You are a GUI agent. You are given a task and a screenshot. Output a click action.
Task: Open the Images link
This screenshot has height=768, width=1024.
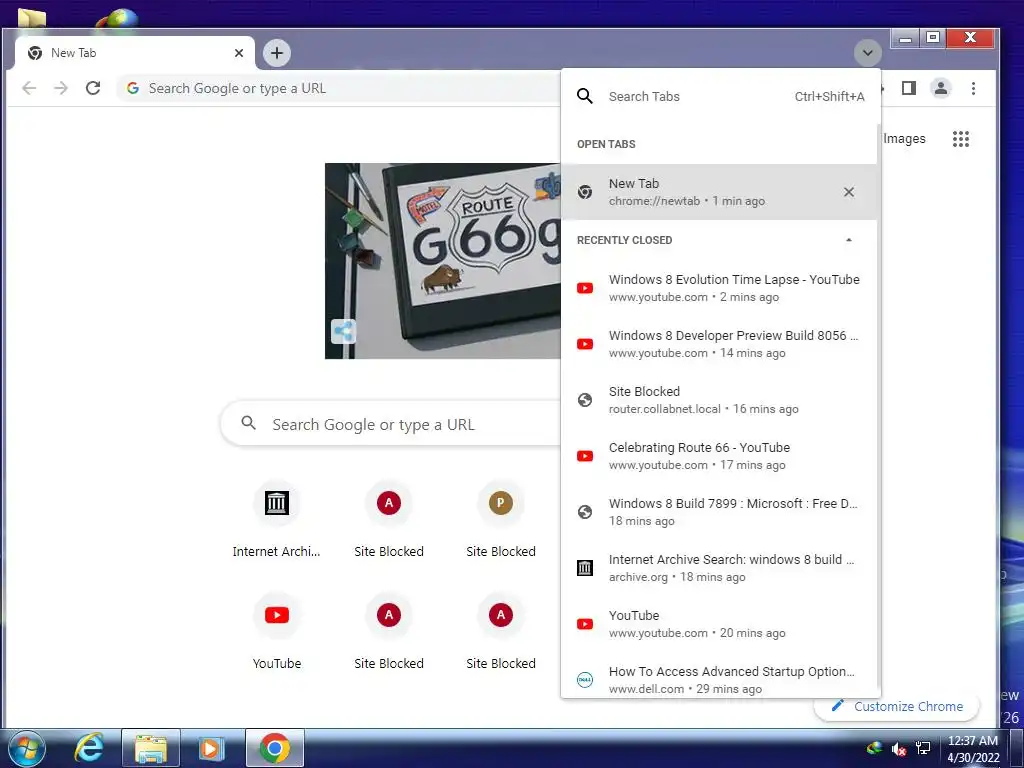tap(904, 138)
